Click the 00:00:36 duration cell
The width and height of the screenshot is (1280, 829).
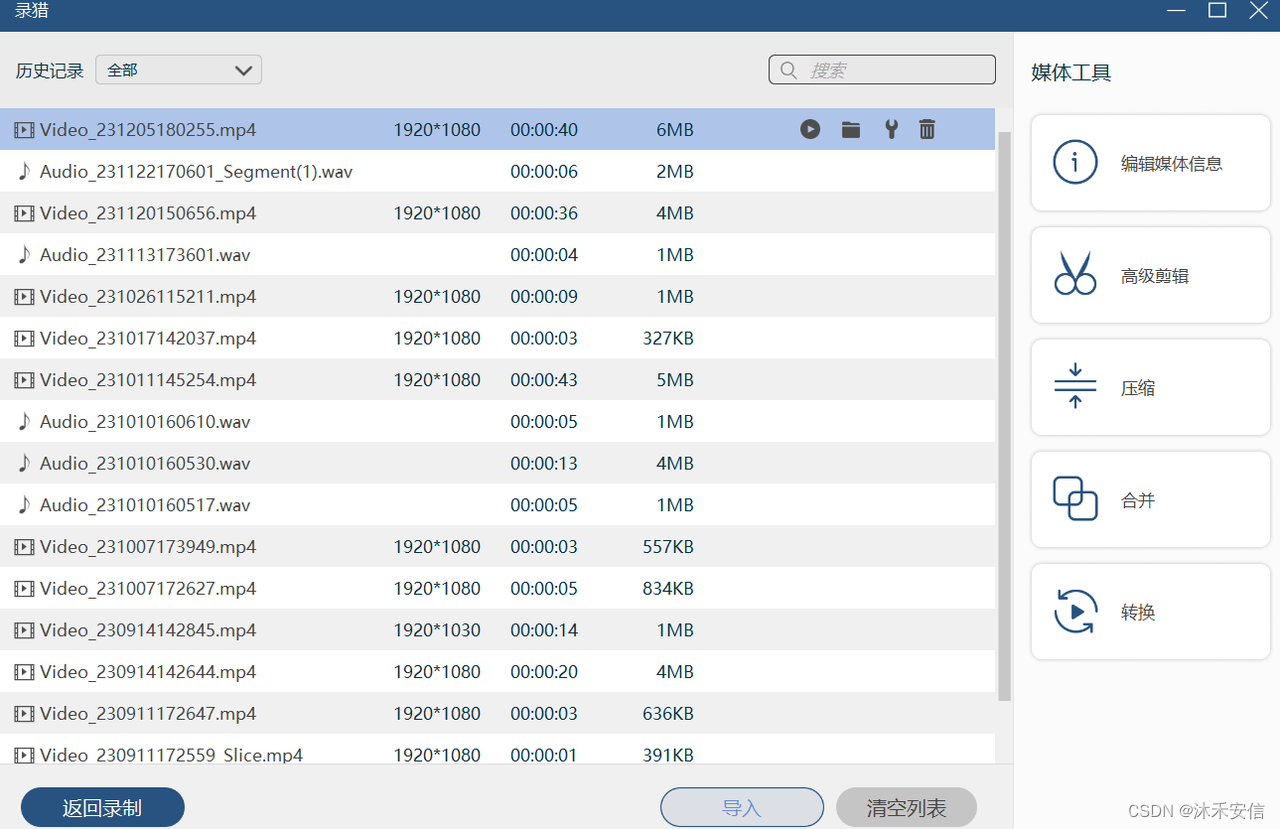[x=544, y=213]
